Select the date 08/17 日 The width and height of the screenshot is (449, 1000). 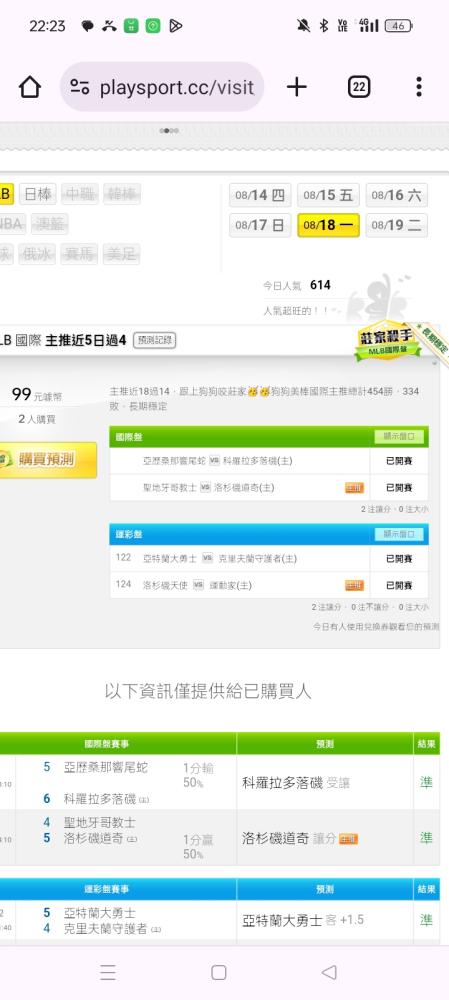click(x=260, y=225)
